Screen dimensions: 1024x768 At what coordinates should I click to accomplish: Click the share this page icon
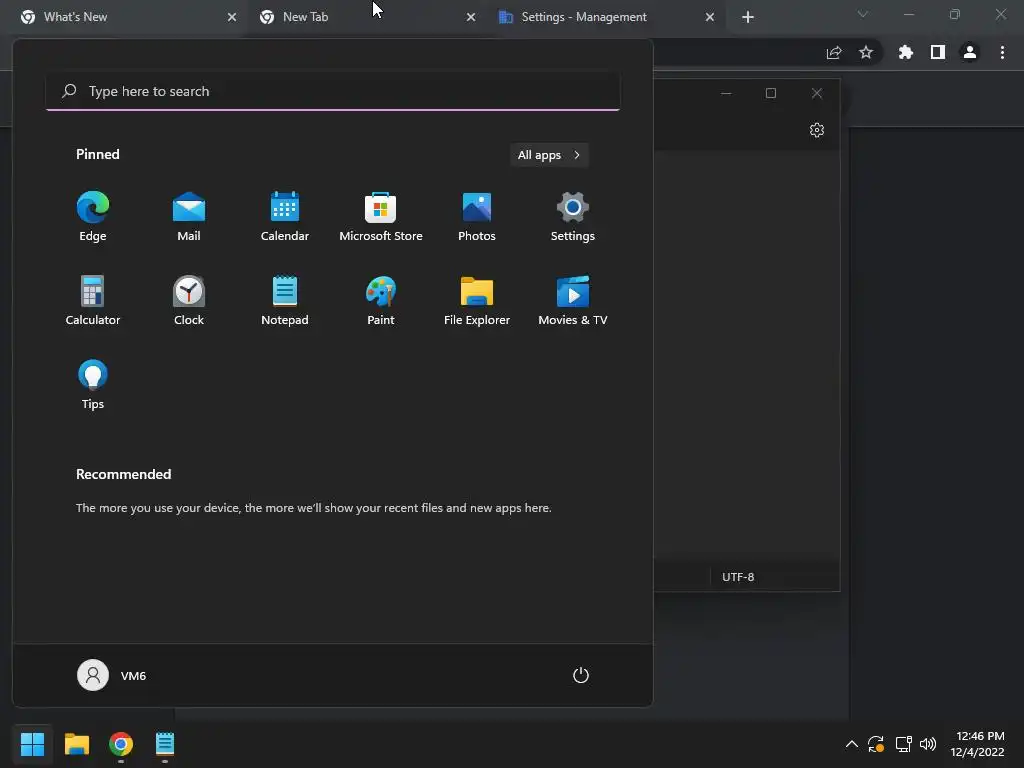pyautogui.click(x=834, y=53)
